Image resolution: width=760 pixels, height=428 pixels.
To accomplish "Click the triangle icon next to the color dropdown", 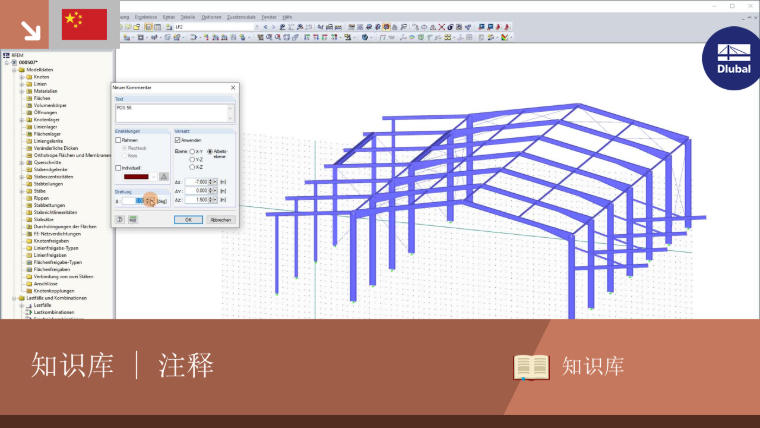I will (x=164, y=176).
